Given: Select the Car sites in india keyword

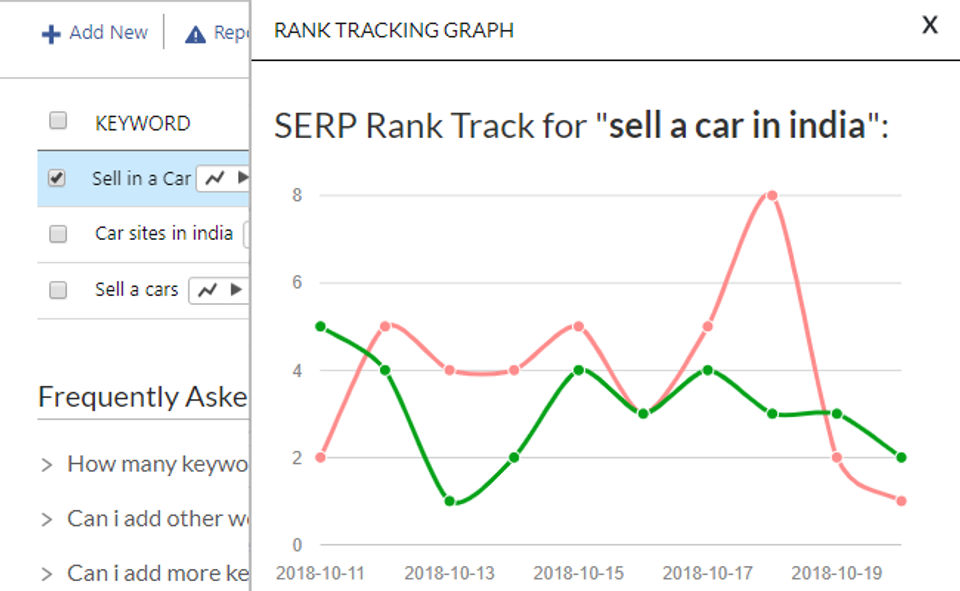Looking at the screenshot, I should (x=164, y=234).
